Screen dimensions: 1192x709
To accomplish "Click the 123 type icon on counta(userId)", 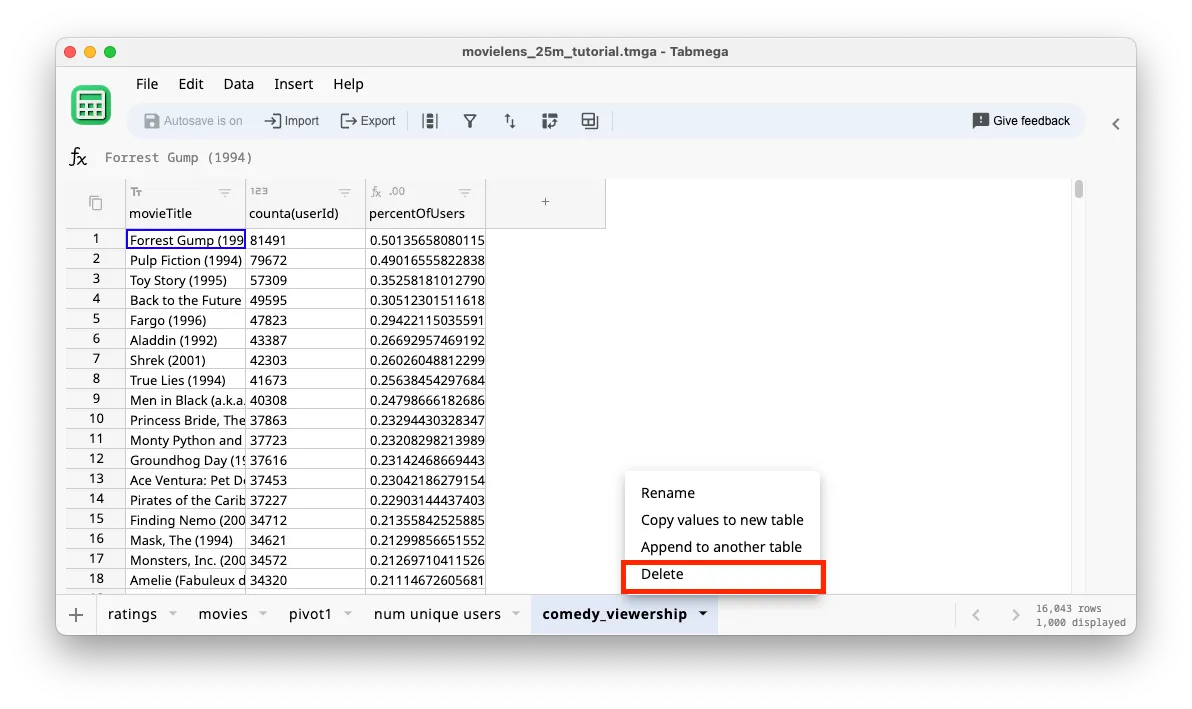I will (x=261, y=191).
